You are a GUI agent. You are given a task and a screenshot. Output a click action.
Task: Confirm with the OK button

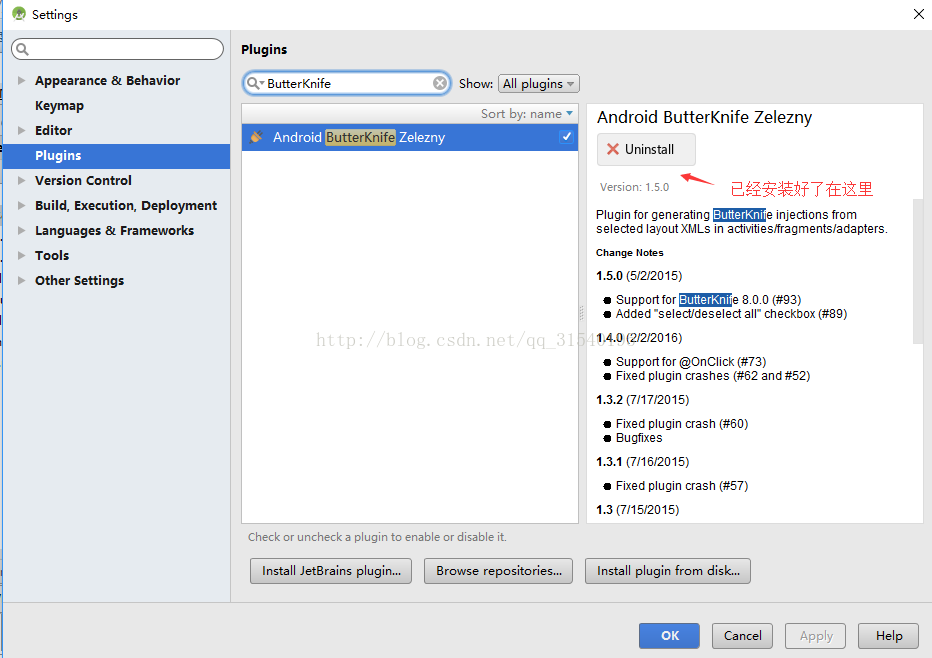(x=669, y=635)
